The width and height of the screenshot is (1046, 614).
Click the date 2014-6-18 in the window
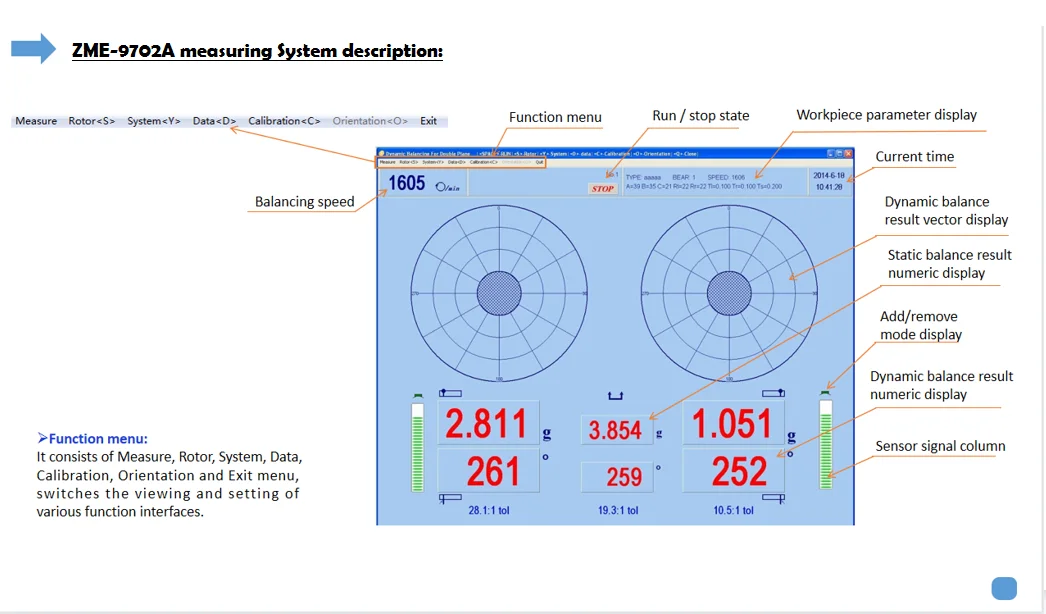829,176
